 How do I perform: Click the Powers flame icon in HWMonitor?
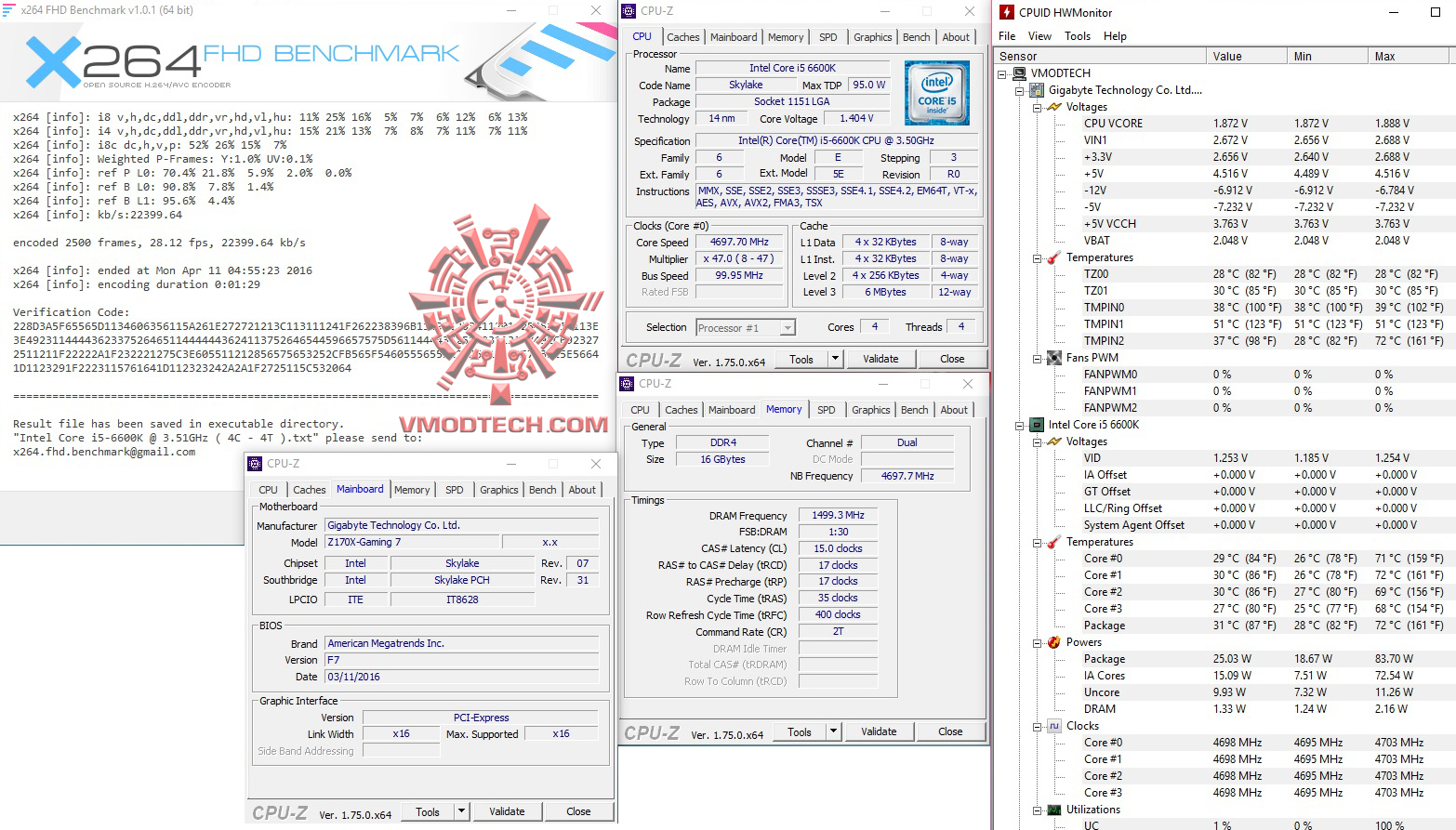[1054, 642]
